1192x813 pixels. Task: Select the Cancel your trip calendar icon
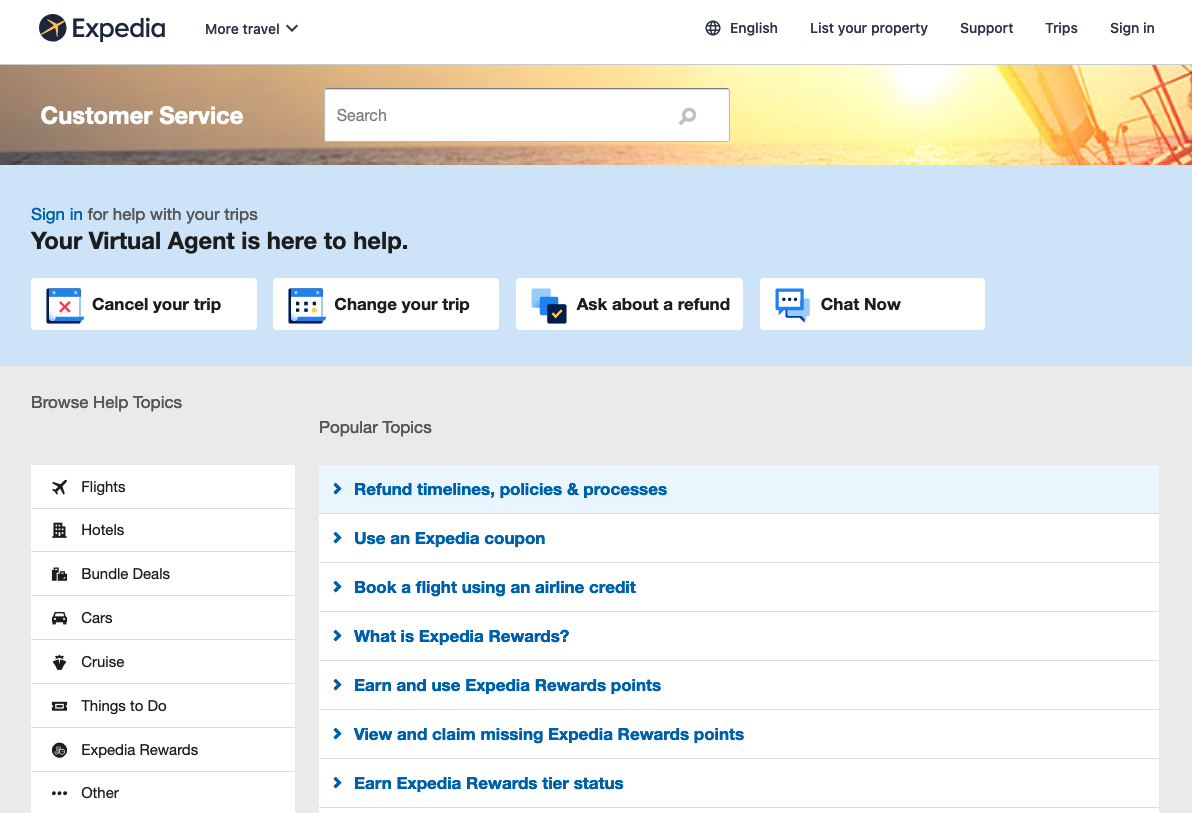click(62, 303)
